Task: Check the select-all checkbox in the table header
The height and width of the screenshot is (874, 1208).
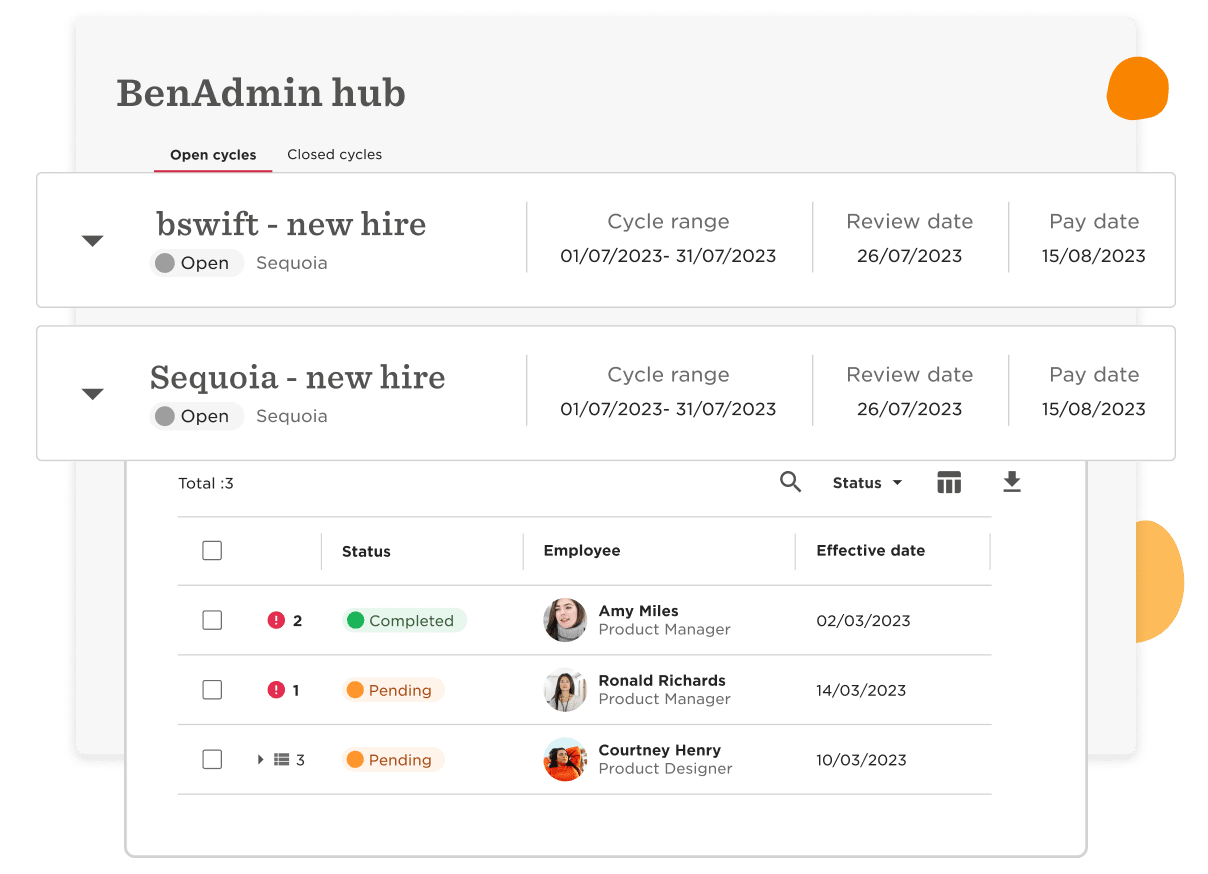Action: 212,550
